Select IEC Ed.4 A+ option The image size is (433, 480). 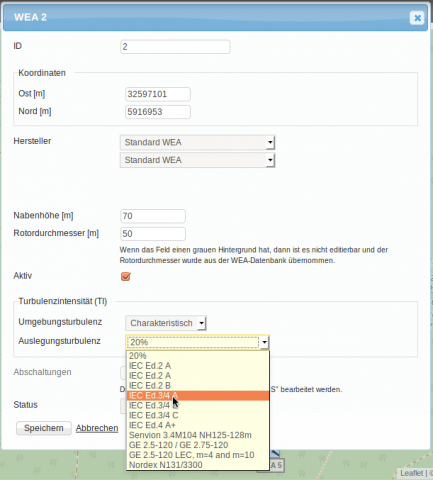point(198,425)
